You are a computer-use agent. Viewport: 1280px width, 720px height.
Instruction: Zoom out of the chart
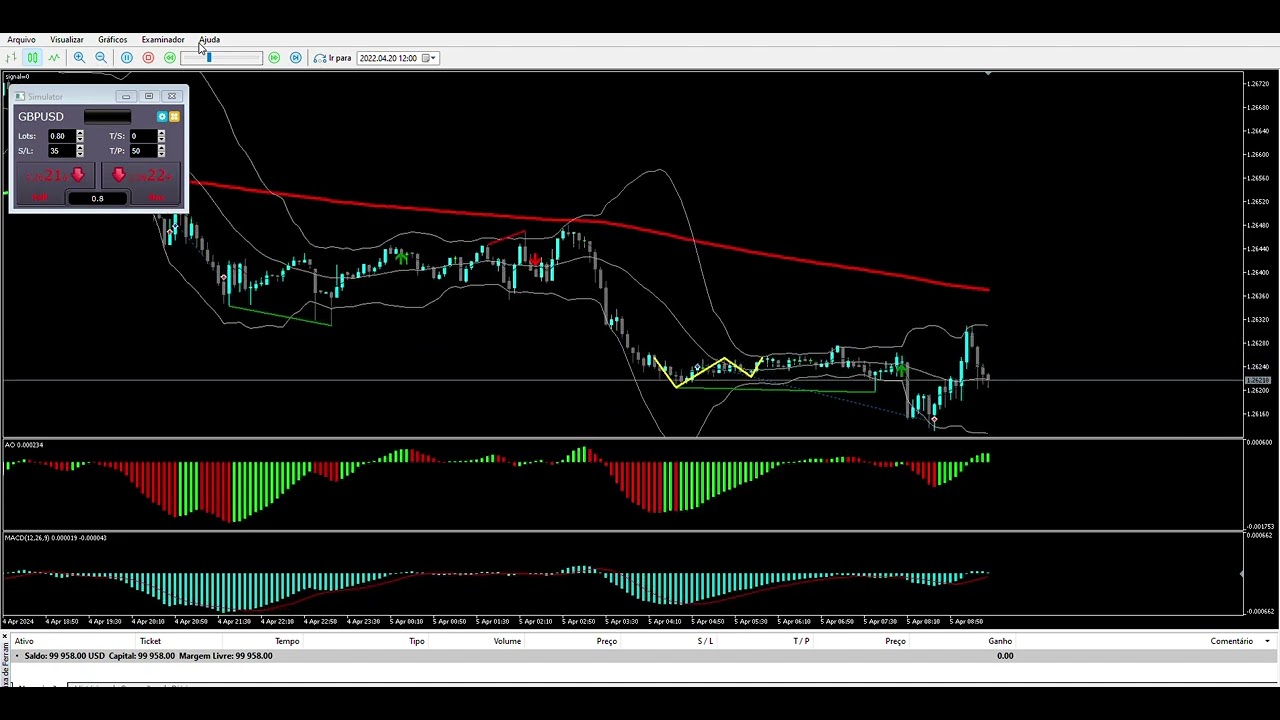[x=101, y=58]
